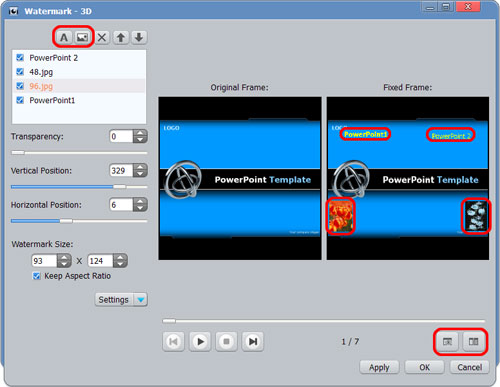Click the Original Frame preview
The width and height of the screenshot is (500, 387).
point(240,178)
